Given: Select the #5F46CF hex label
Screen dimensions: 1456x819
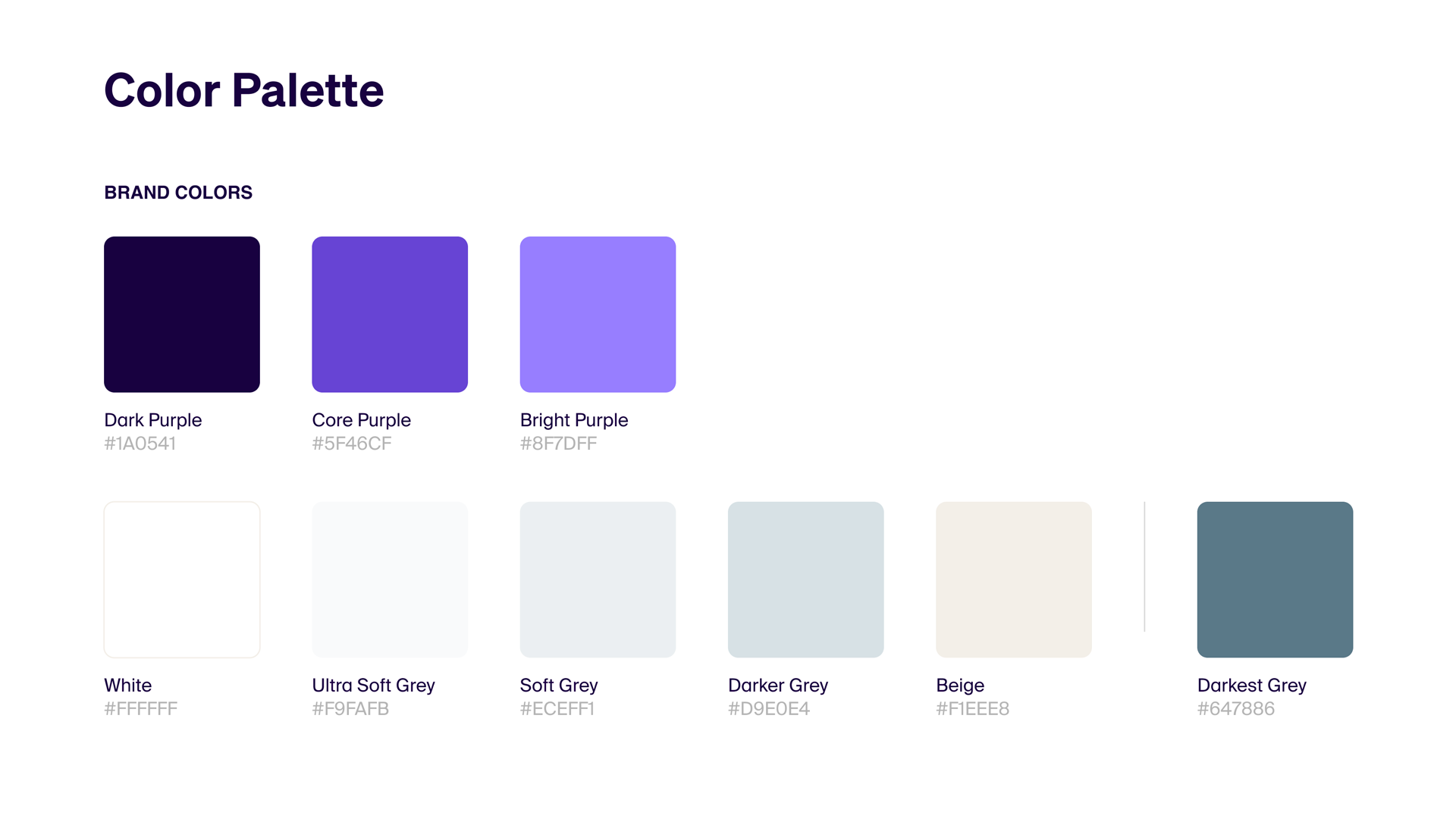Looking at the screenshot, I should [352, 444].
